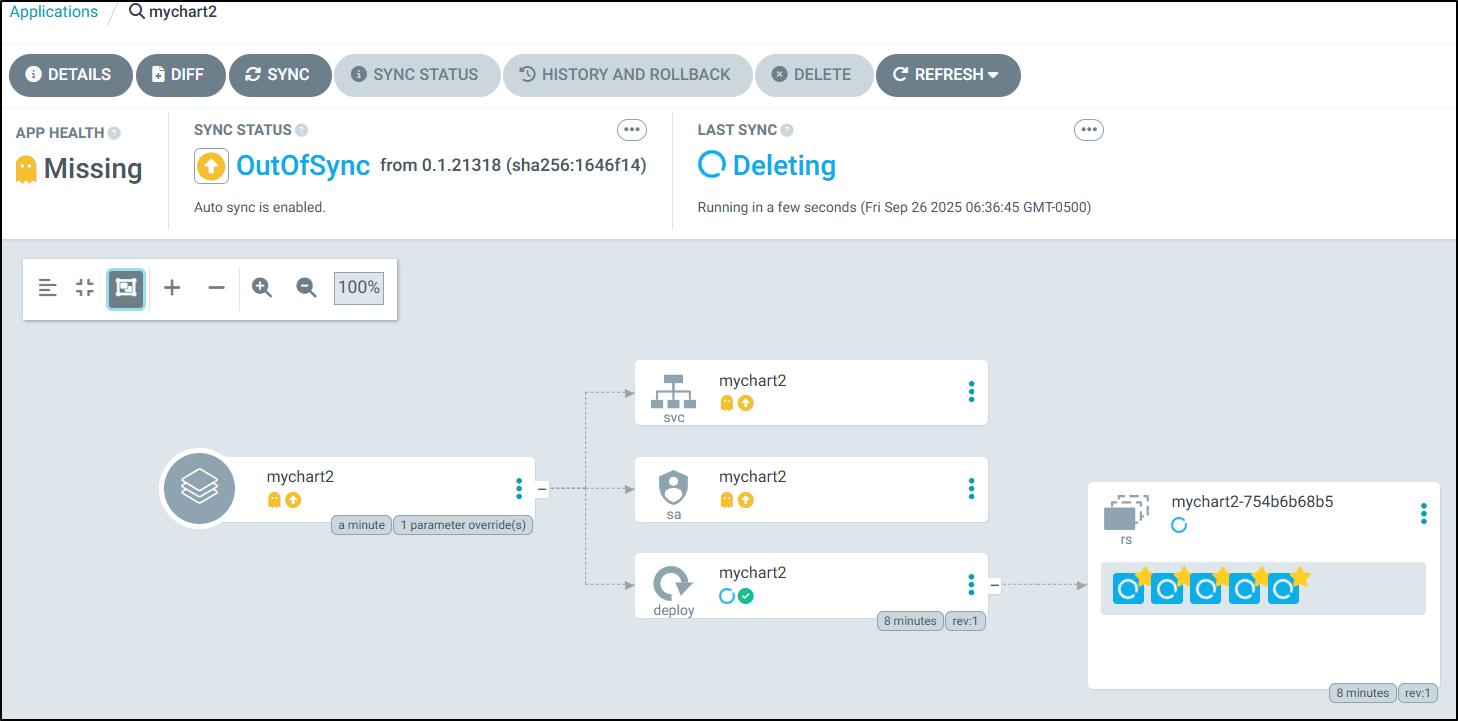The width and height of the screenshot is (1458, 721).
Task: Click the left-aligned lines layout icon
Action: [x=47, y=288]
